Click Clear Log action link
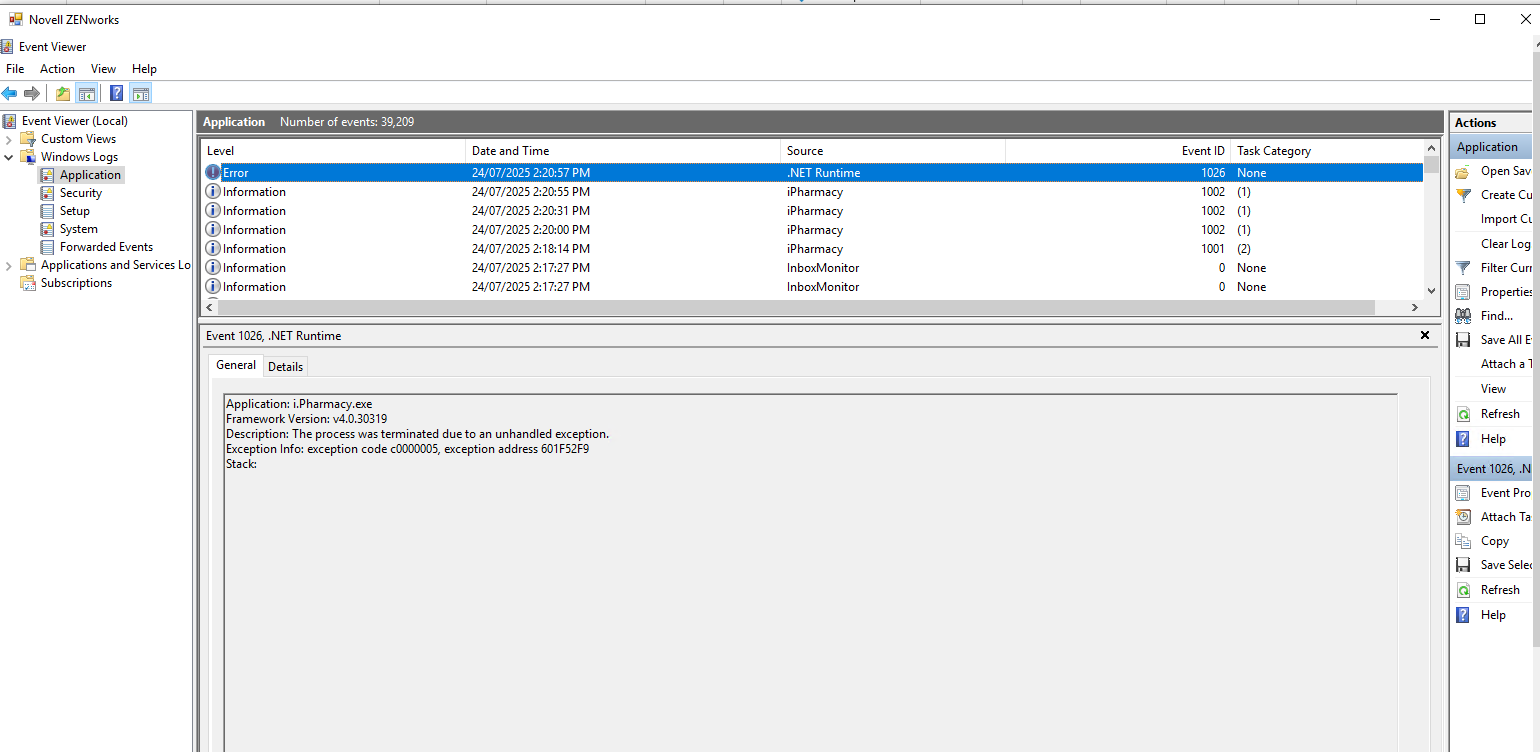The height and width of the screenshot is (752, 1540). coord(1505,244)
